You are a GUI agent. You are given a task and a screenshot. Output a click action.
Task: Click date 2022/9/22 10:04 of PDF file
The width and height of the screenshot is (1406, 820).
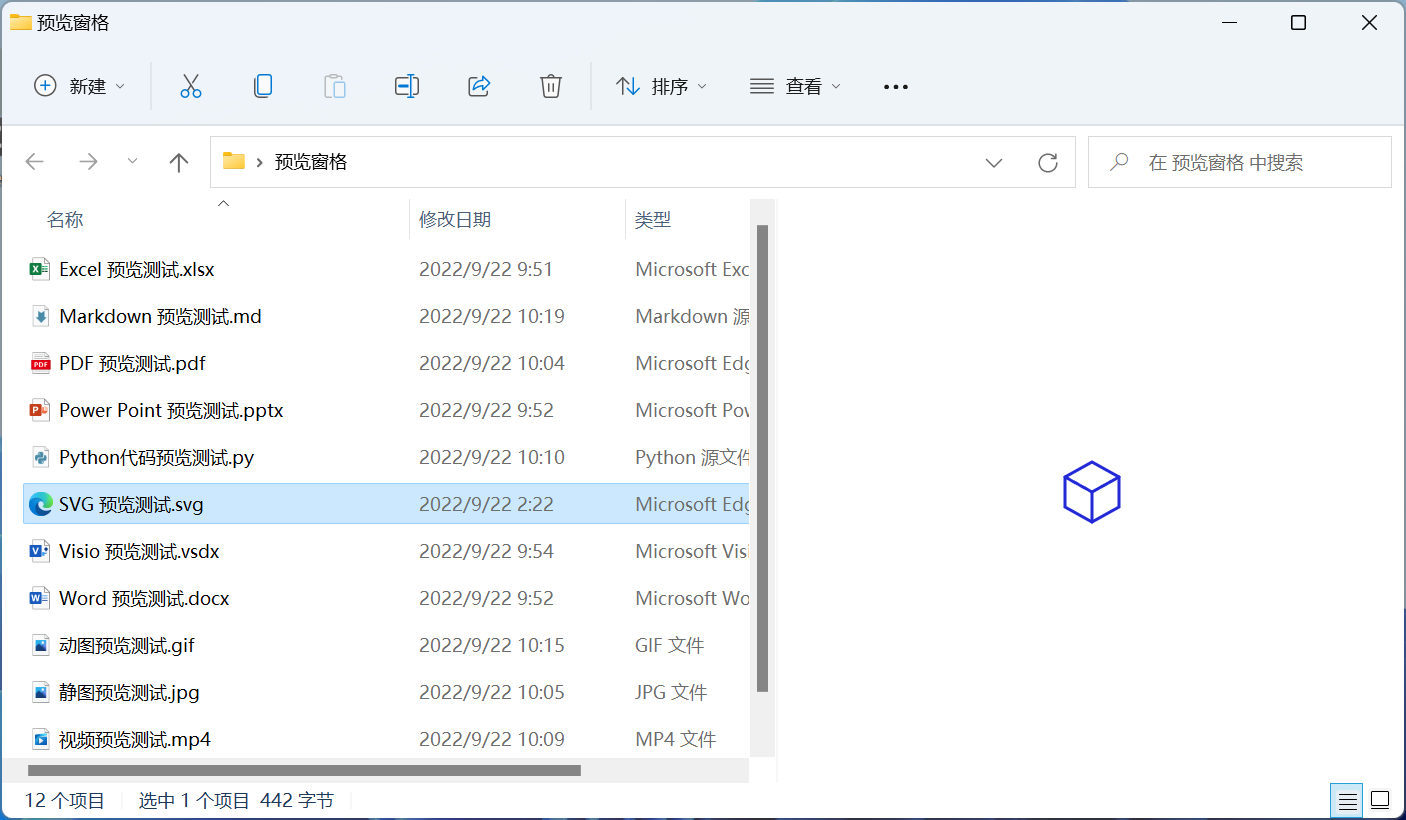[x=492, y=363]
